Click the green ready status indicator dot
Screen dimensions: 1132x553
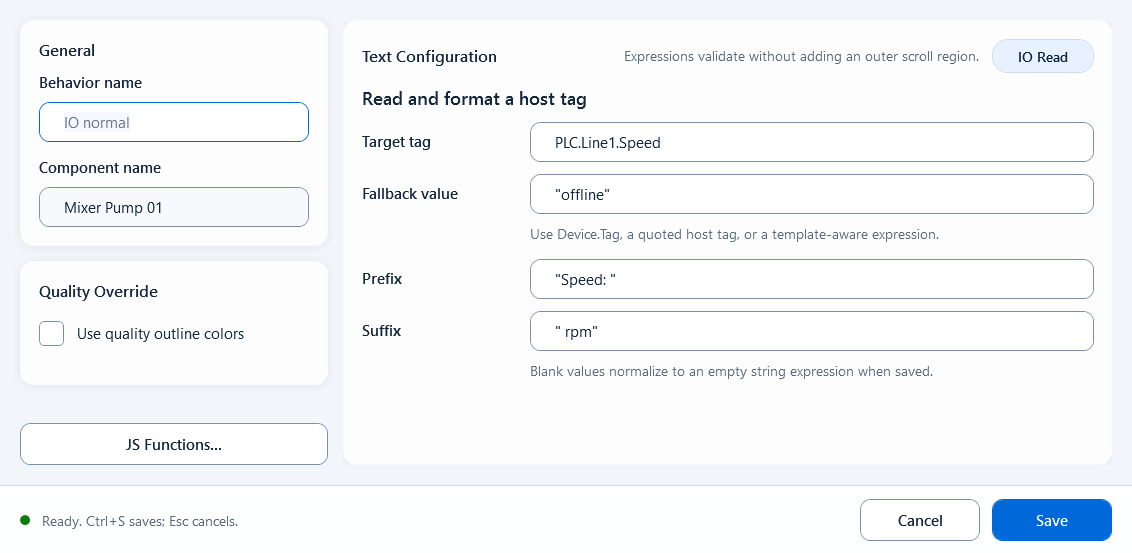(25, 520)
